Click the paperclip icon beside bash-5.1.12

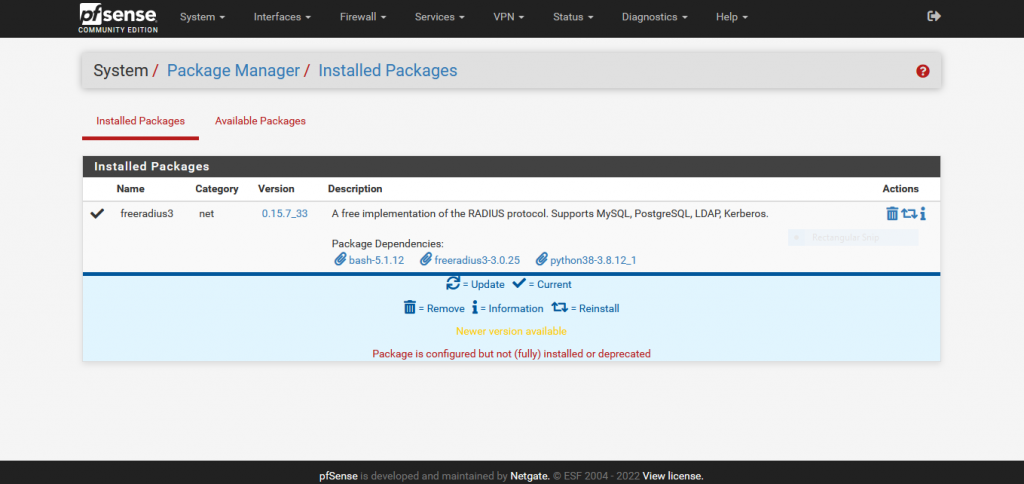tap(340, 259)
